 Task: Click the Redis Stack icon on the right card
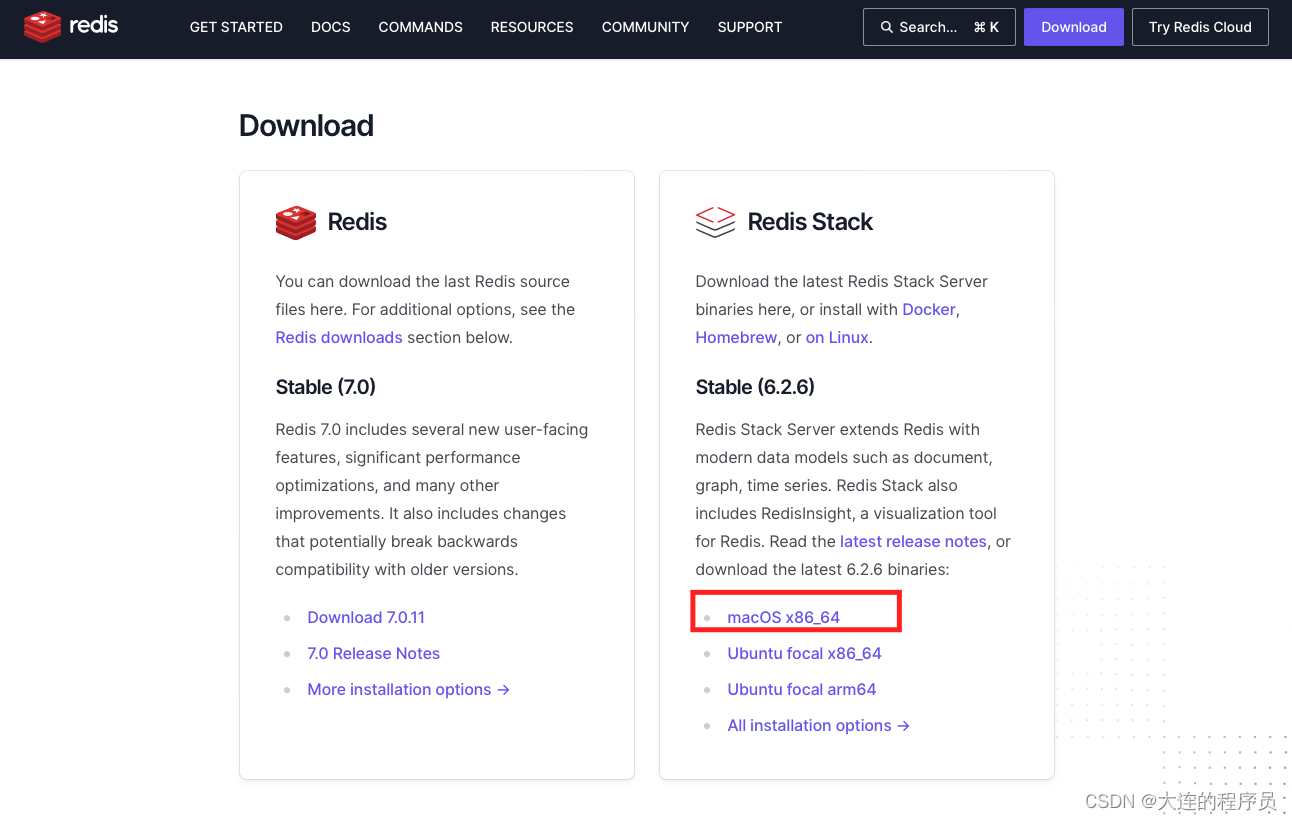pyautogui.click(x=714, y=222)
